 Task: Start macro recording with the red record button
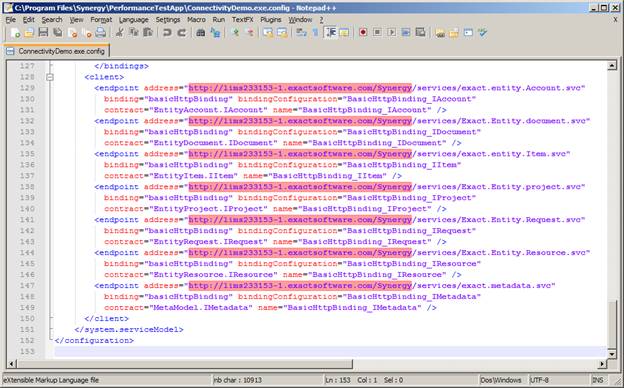click(x=363, y=33)
